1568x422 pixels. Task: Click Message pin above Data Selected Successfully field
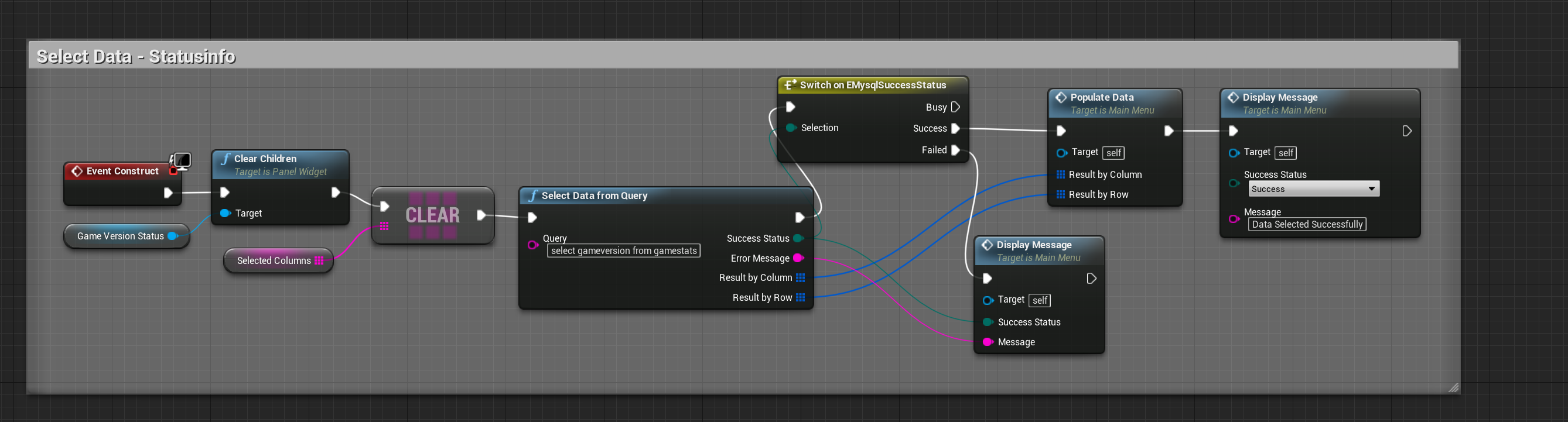coord(1234,219)
